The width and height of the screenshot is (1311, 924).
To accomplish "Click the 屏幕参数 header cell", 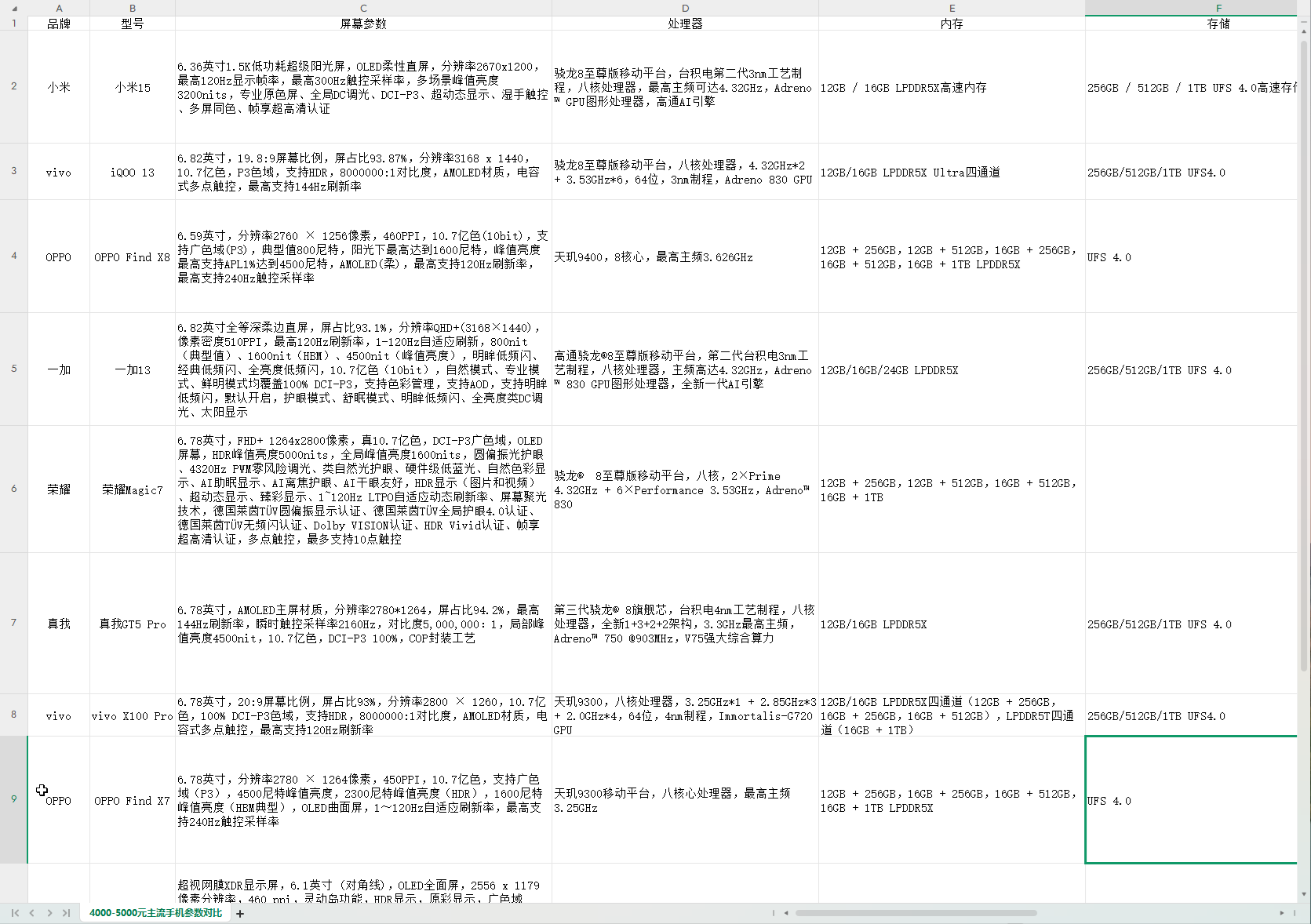I will click(x=363, y=24).
